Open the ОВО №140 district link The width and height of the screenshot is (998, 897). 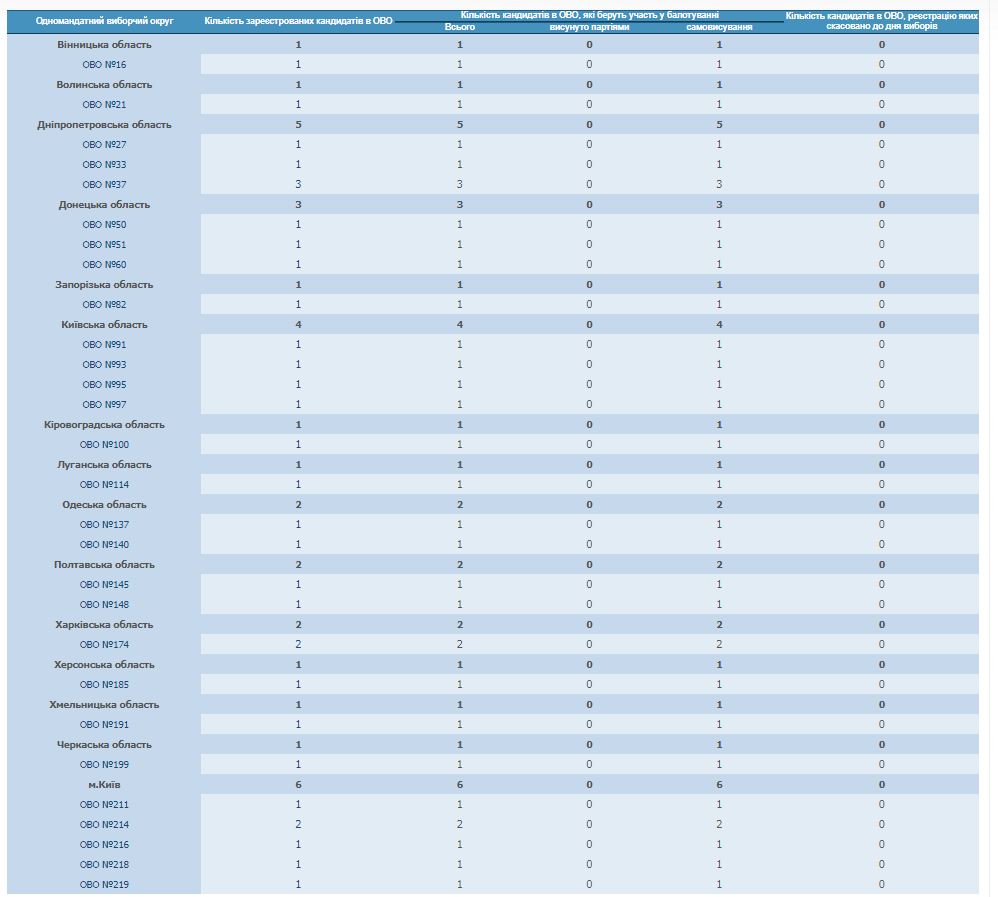pyautogui.click(x=104, y=545)
